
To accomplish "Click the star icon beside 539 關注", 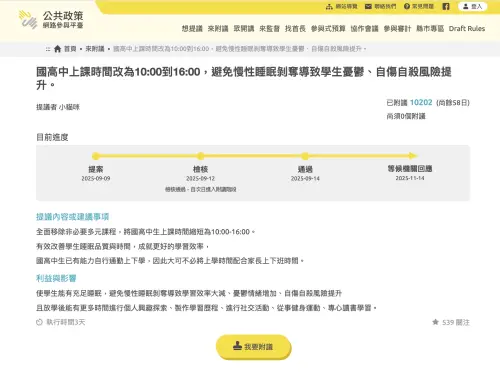I will point(435,322).
